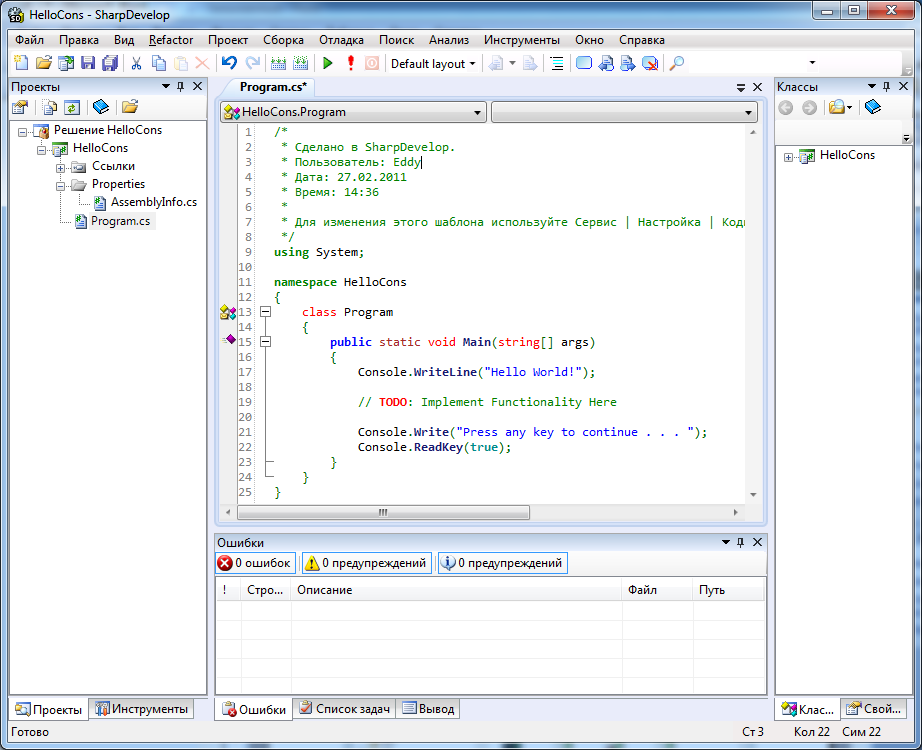Switch to the Инструменты tab

click(142, 709)
